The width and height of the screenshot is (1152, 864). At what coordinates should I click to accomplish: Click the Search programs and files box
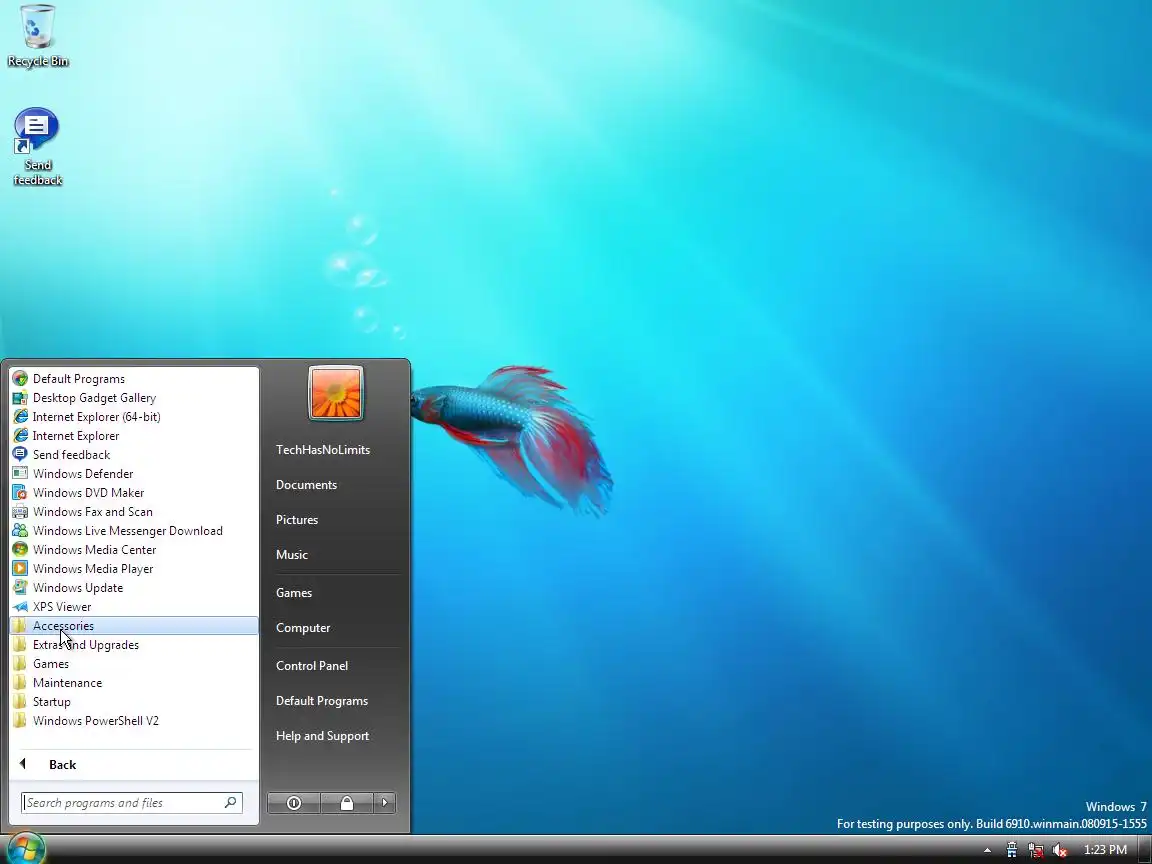[132, 803]
